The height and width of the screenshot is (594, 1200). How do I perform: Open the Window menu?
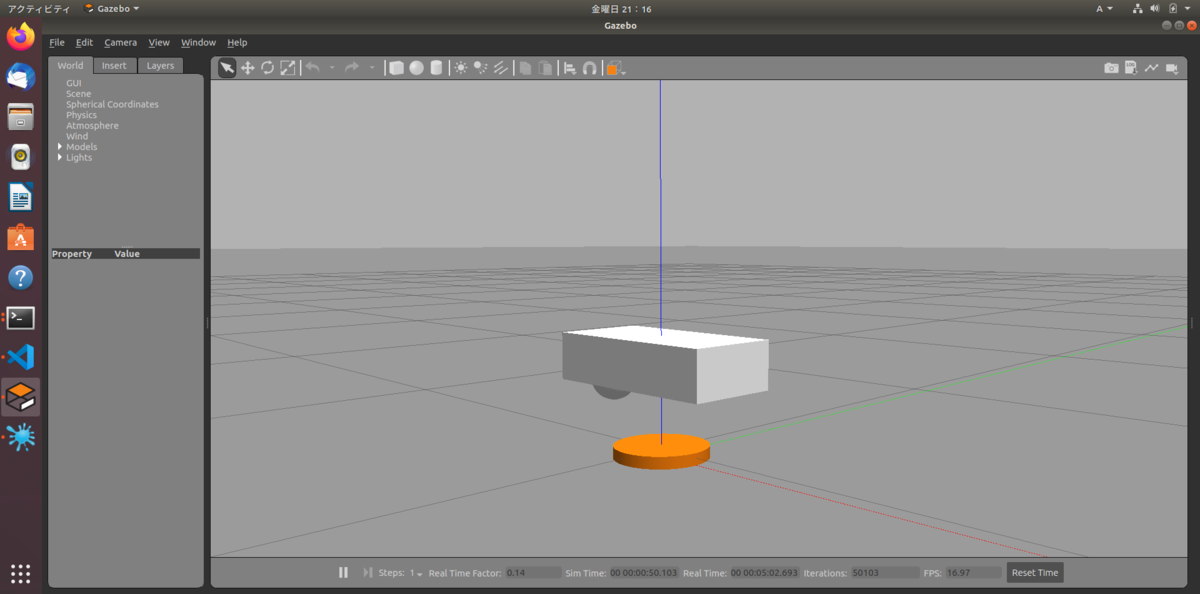point(198,43)
